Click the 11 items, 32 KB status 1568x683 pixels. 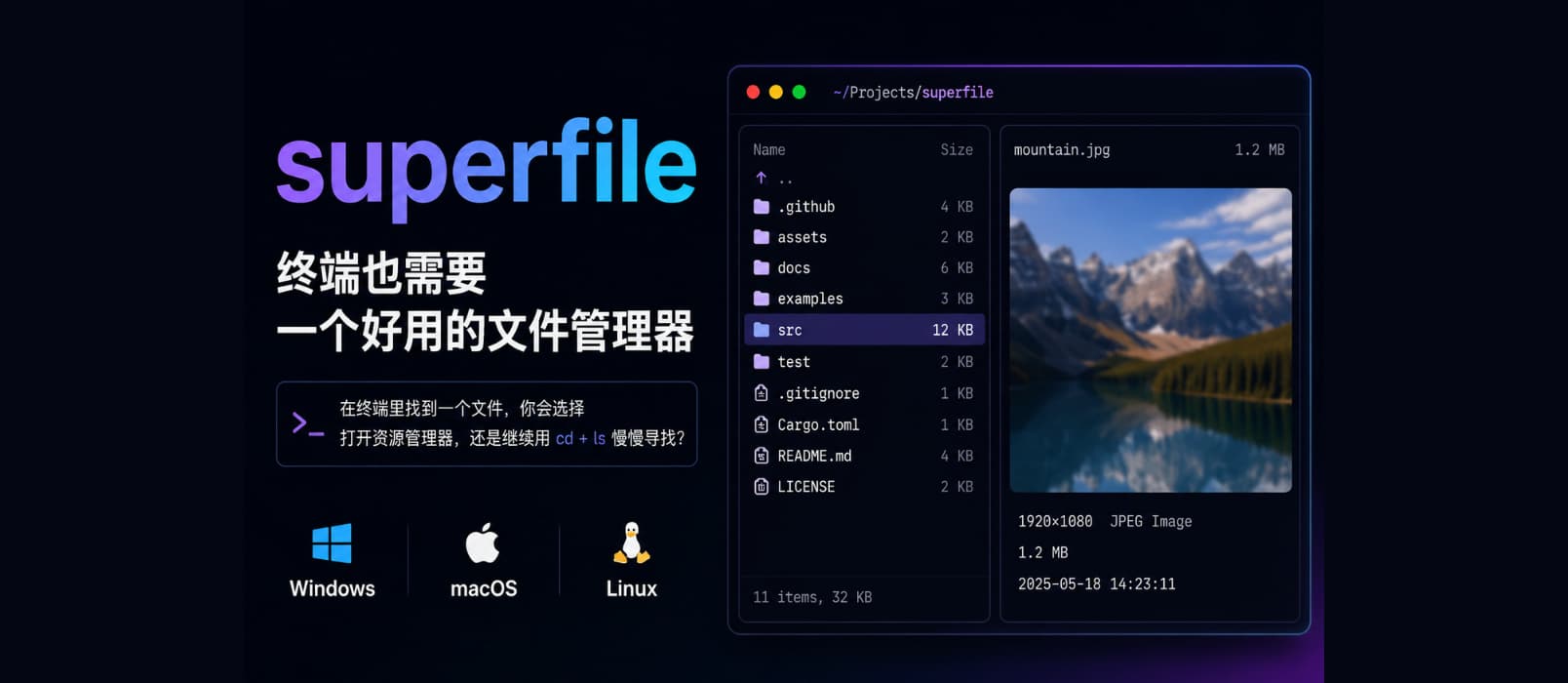tap(812, 597)
